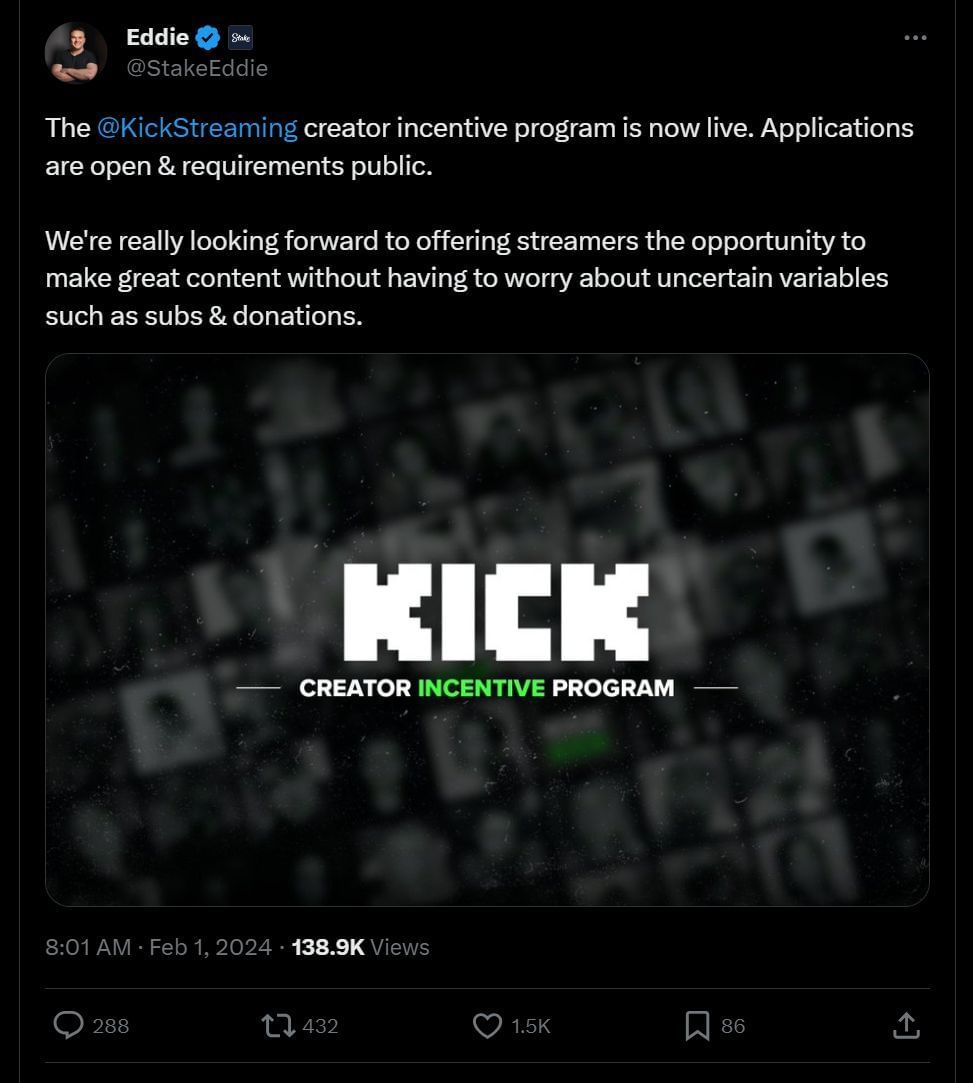The image size is (973, 1083).
Task: Share the tweet via the share icon
Action: [907, 1025]
